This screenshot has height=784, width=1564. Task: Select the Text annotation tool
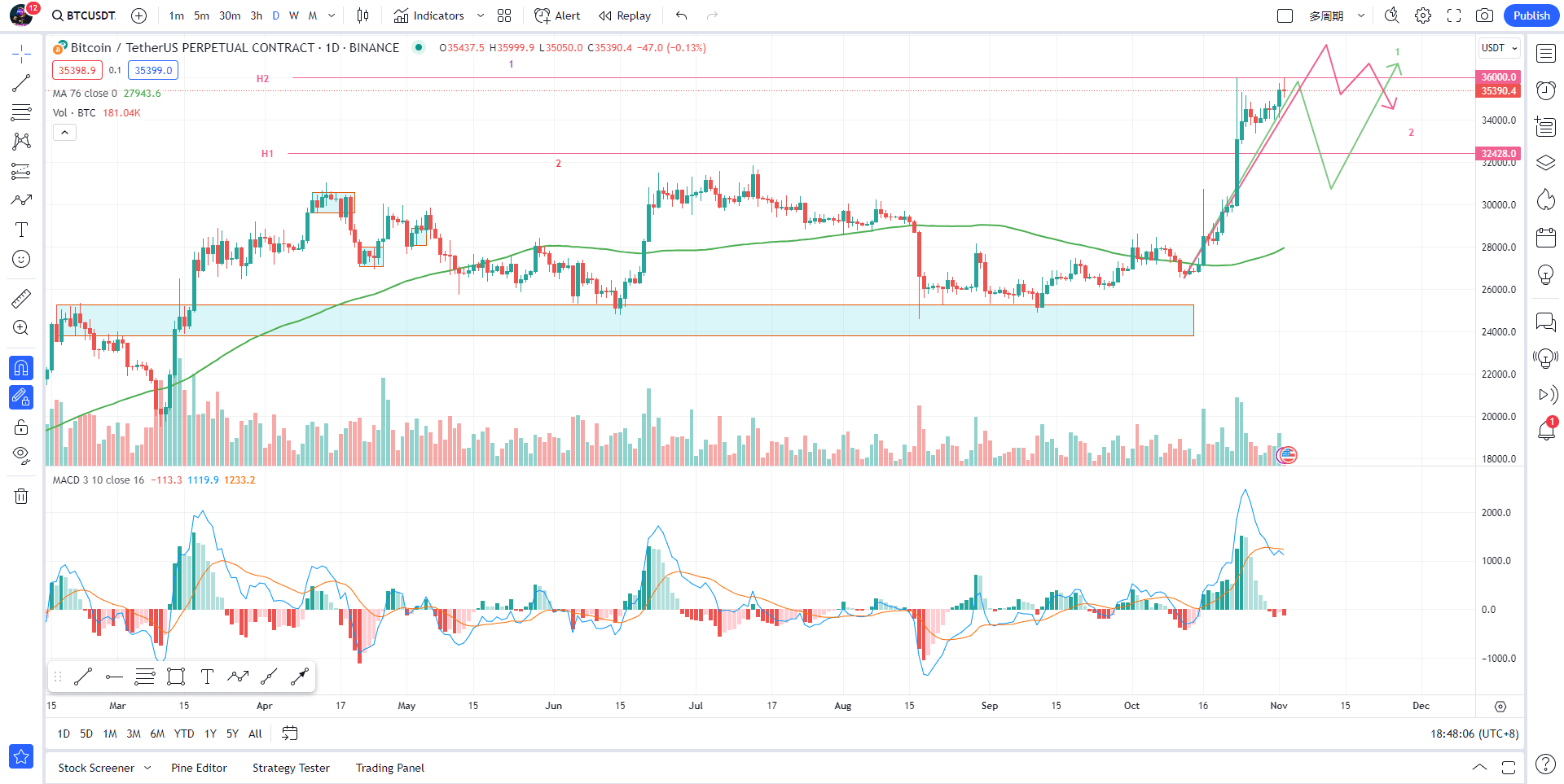21,230
